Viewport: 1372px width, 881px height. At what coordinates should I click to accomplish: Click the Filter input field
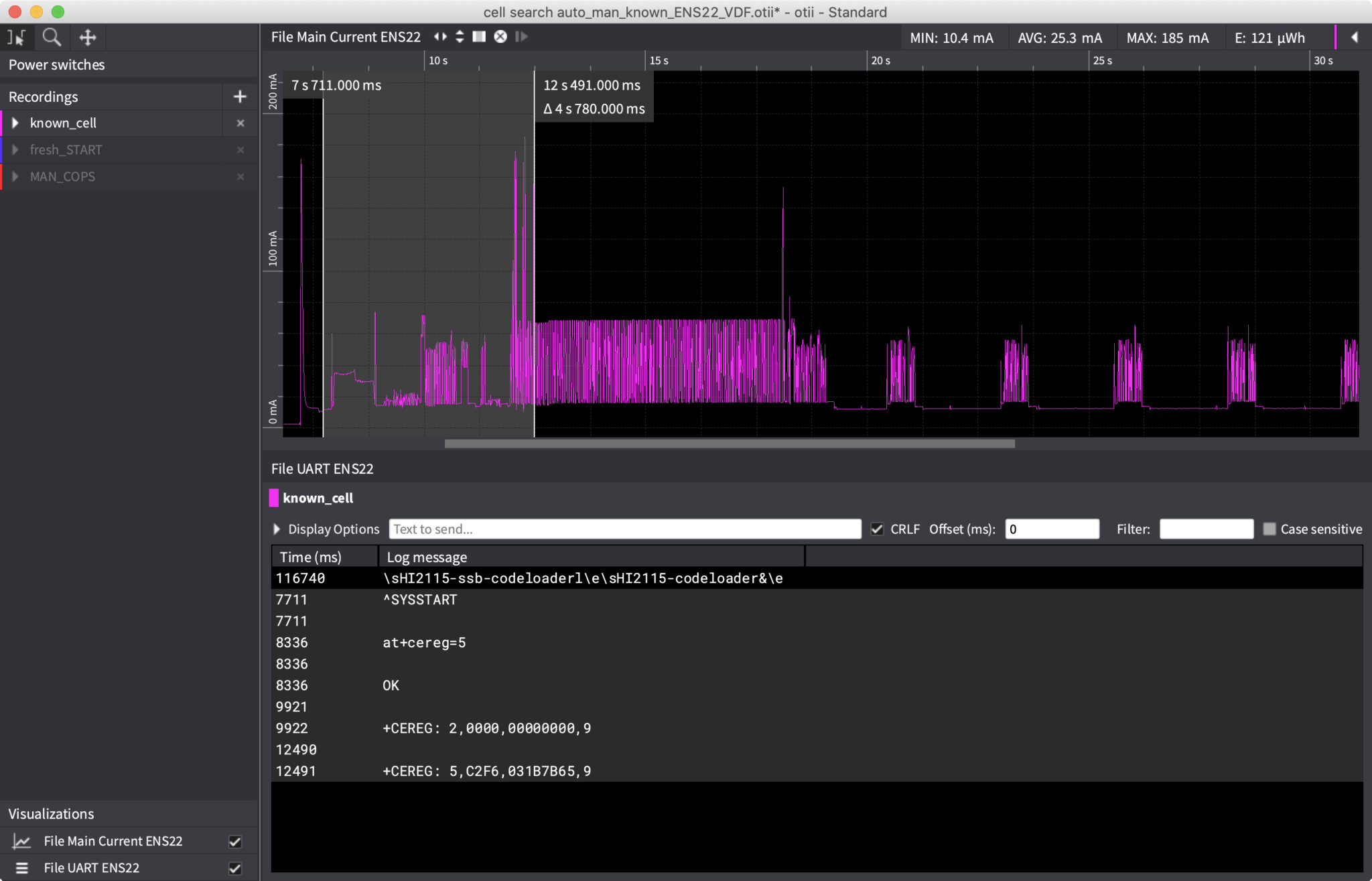[x=1207, y=529]
